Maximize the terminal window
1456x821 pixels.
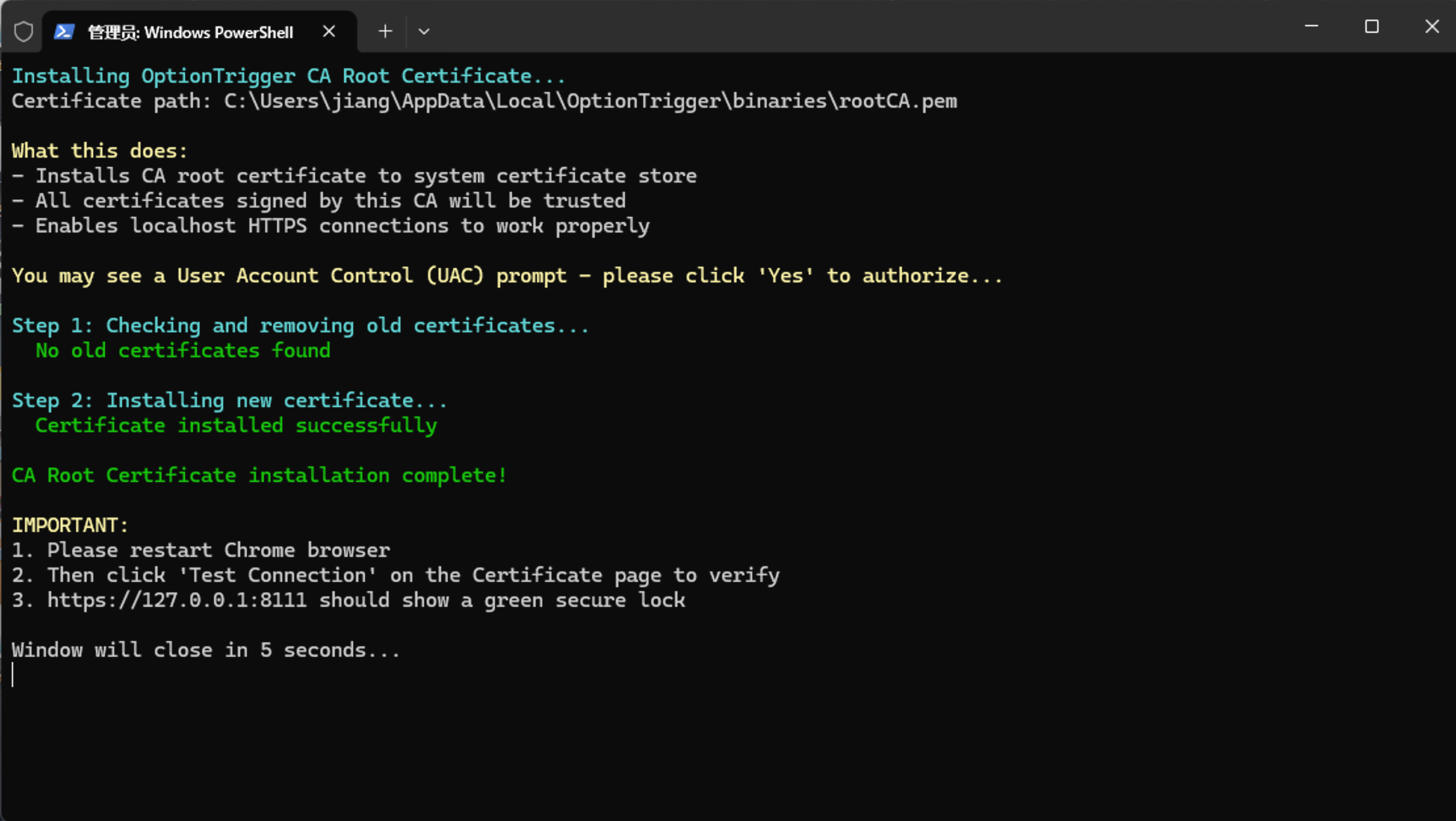[x=1372, y=26]
